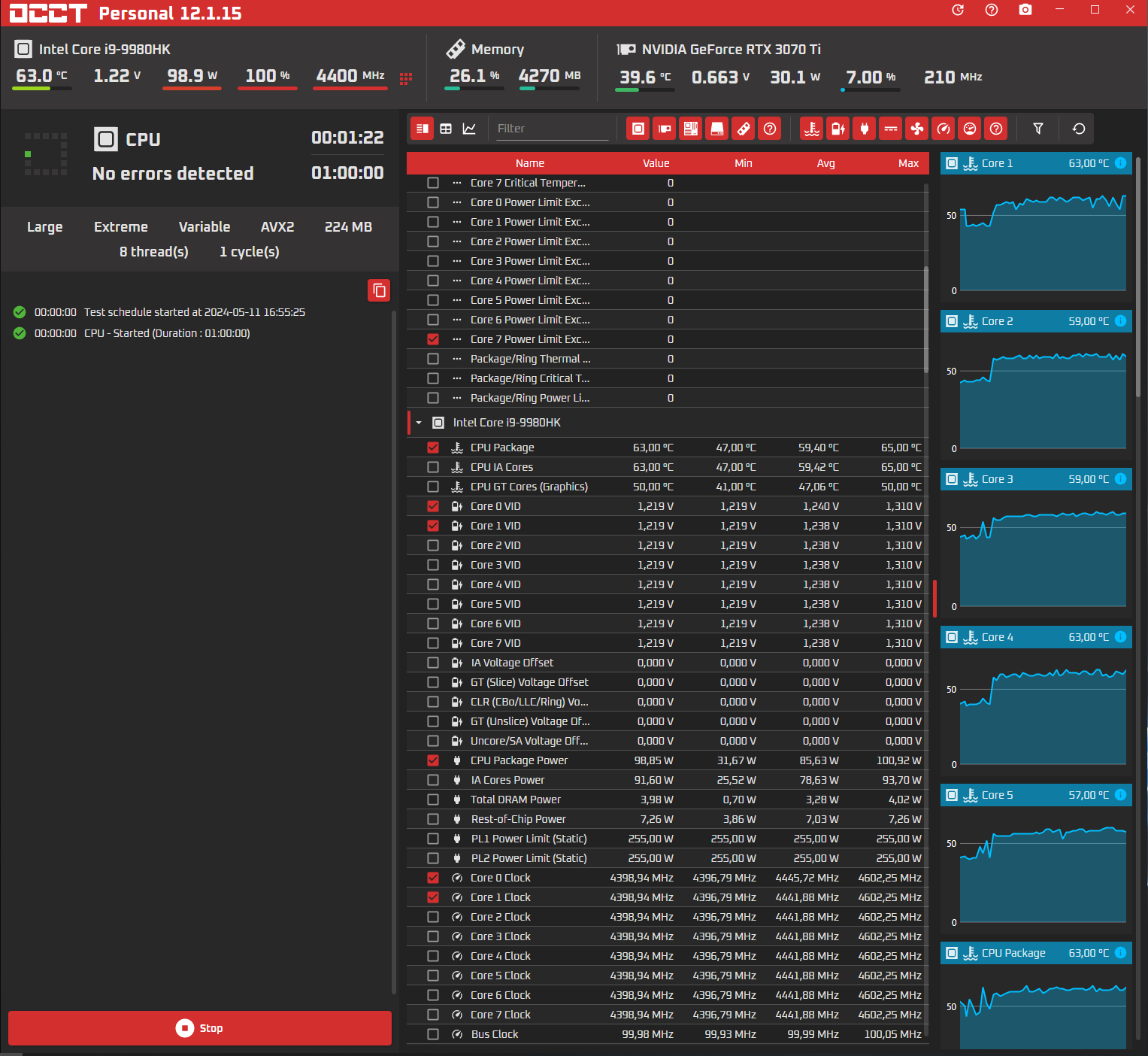This screenshot has height=1056, width=1148.
Task: Click the 8 thread(s) setting
Action: coord(154,252)
